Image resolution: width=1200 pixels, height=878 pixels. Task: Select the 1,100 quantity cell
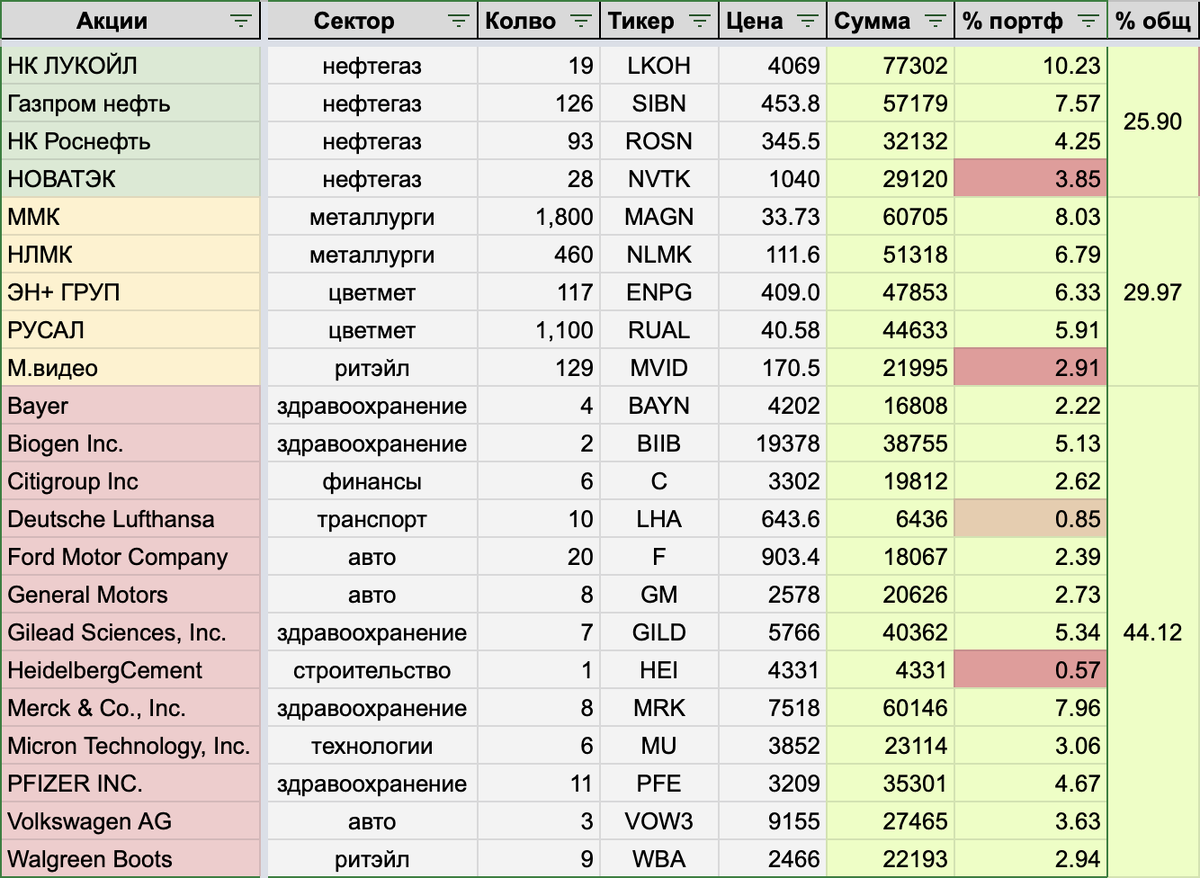click(x=538, y=330)
